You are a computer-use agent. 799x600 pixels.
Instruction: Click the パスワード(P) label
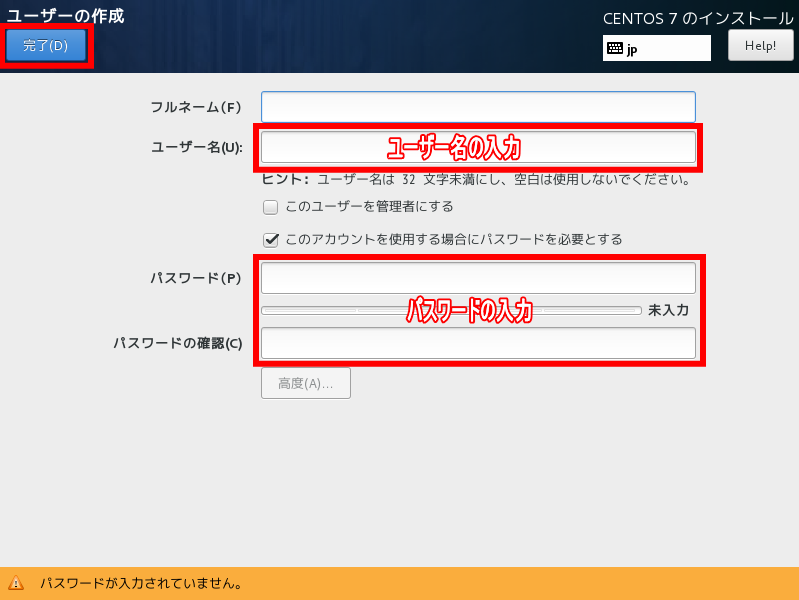[x=196, y=278]
